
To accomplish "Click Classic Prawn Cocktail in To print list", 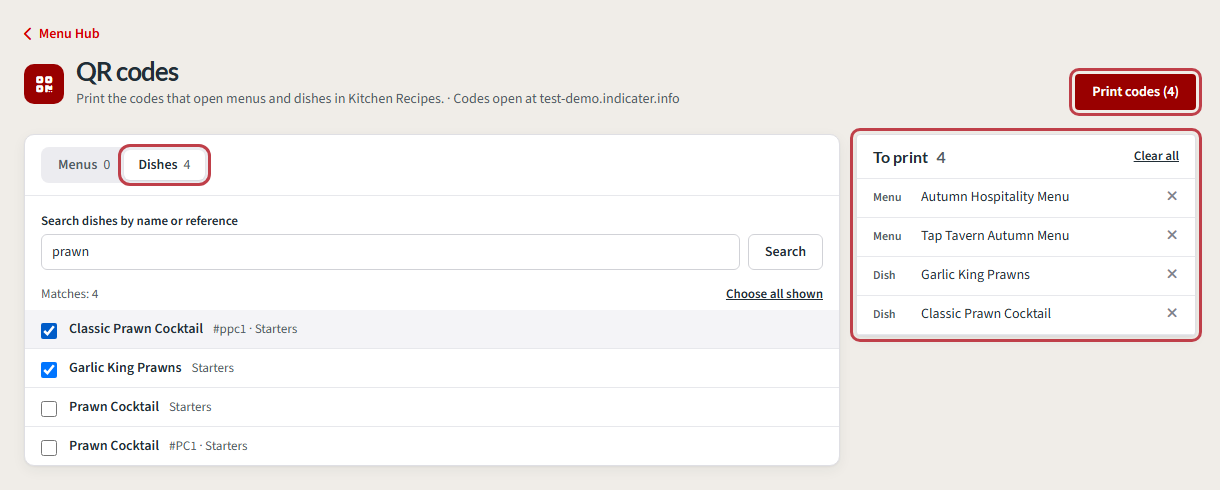I will coord(986,314).
